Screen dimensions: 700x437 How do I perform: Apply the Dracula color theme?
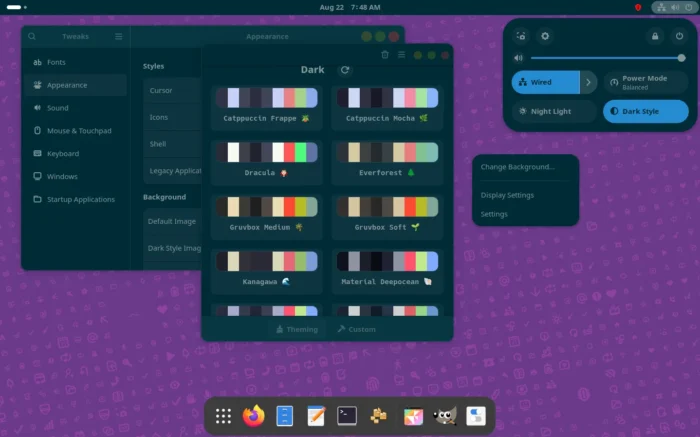pyautogui.click(x=266, y=160)
